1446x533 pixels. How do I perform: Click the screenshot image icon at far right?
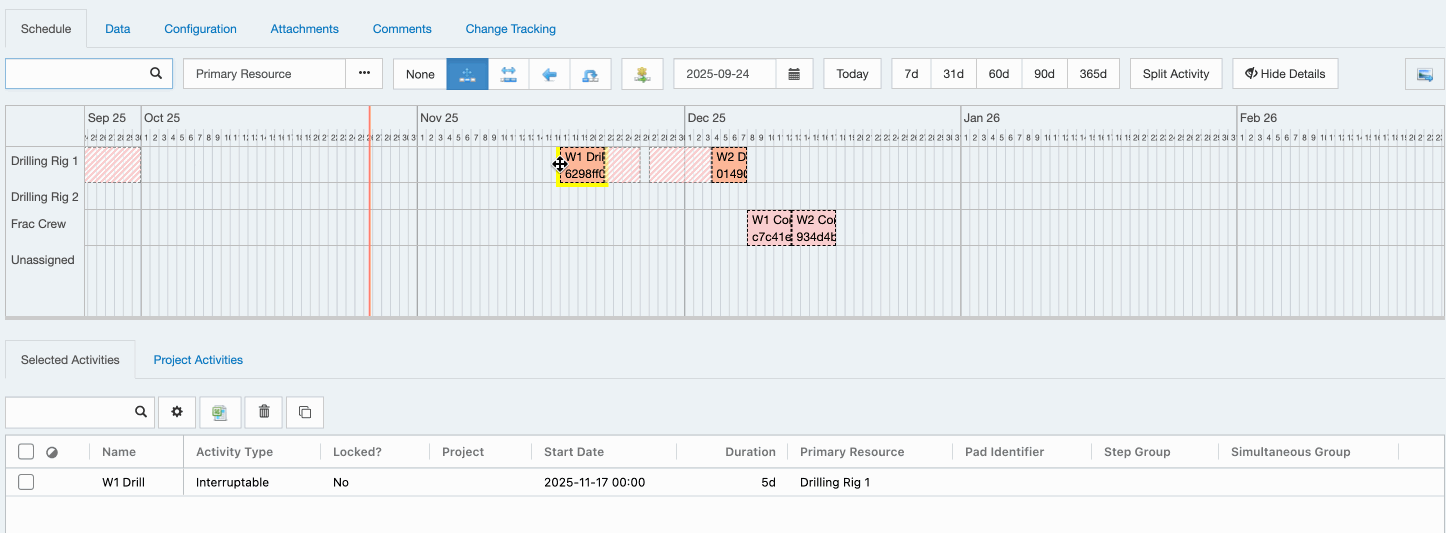click(x=1424, y=74)
